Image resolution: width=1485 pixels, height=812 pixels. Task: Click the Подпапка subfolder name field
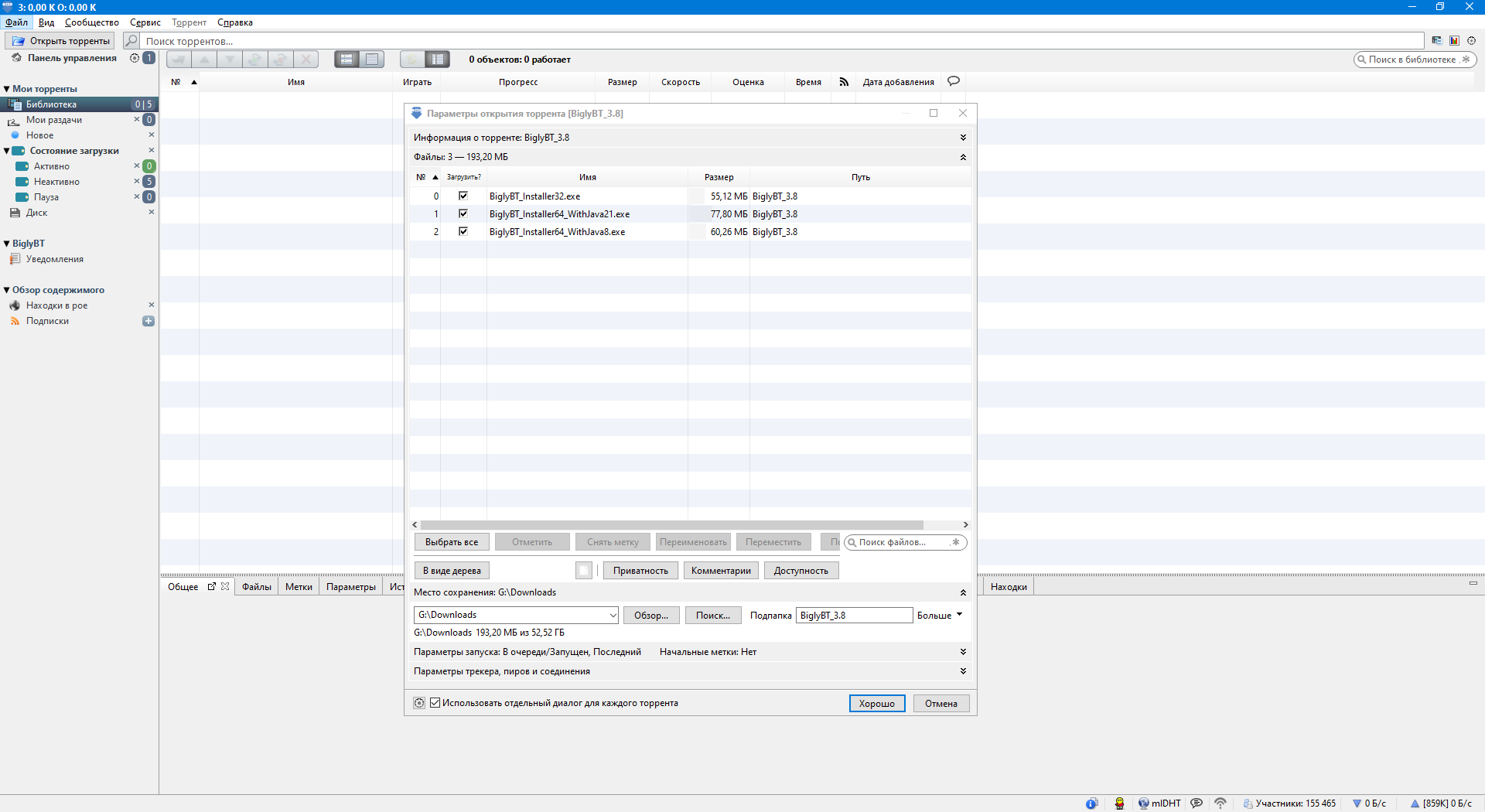pyautogui.click(x=854, y=616)
